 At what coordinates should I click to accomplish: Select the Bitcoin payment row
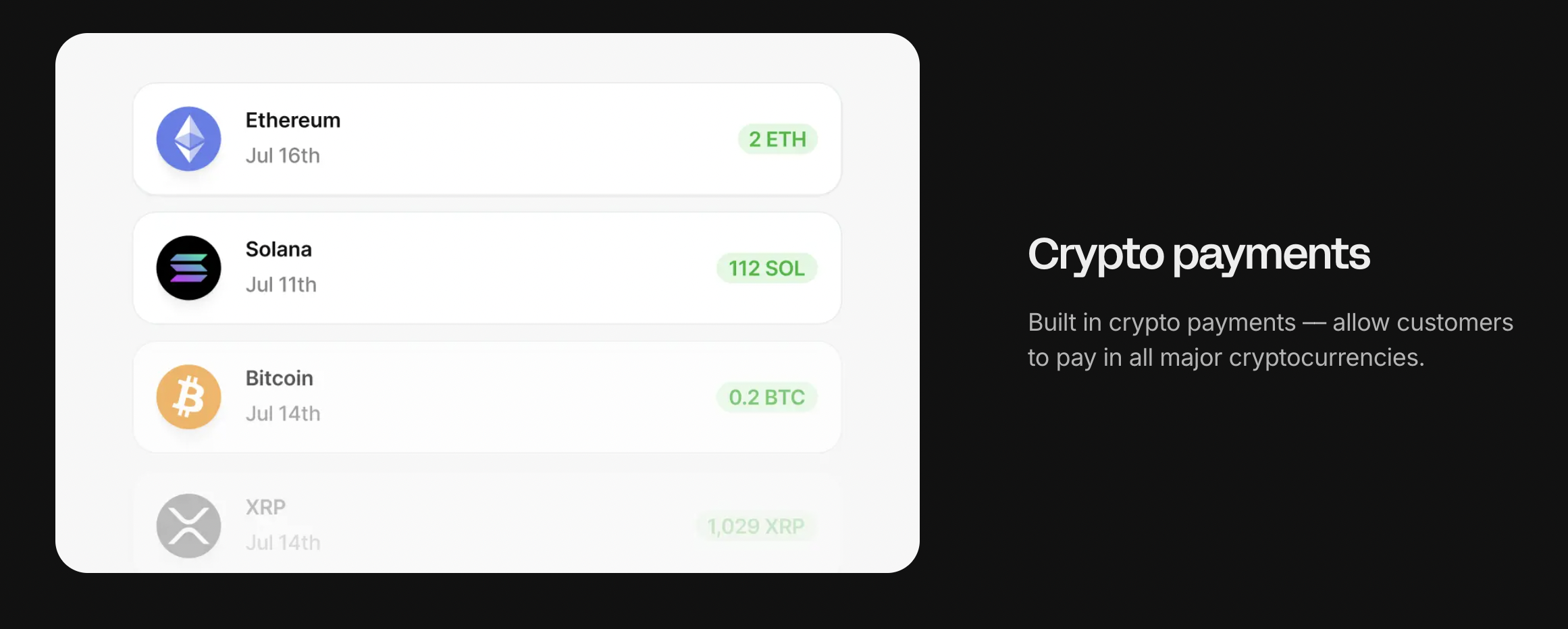point(488,397)
